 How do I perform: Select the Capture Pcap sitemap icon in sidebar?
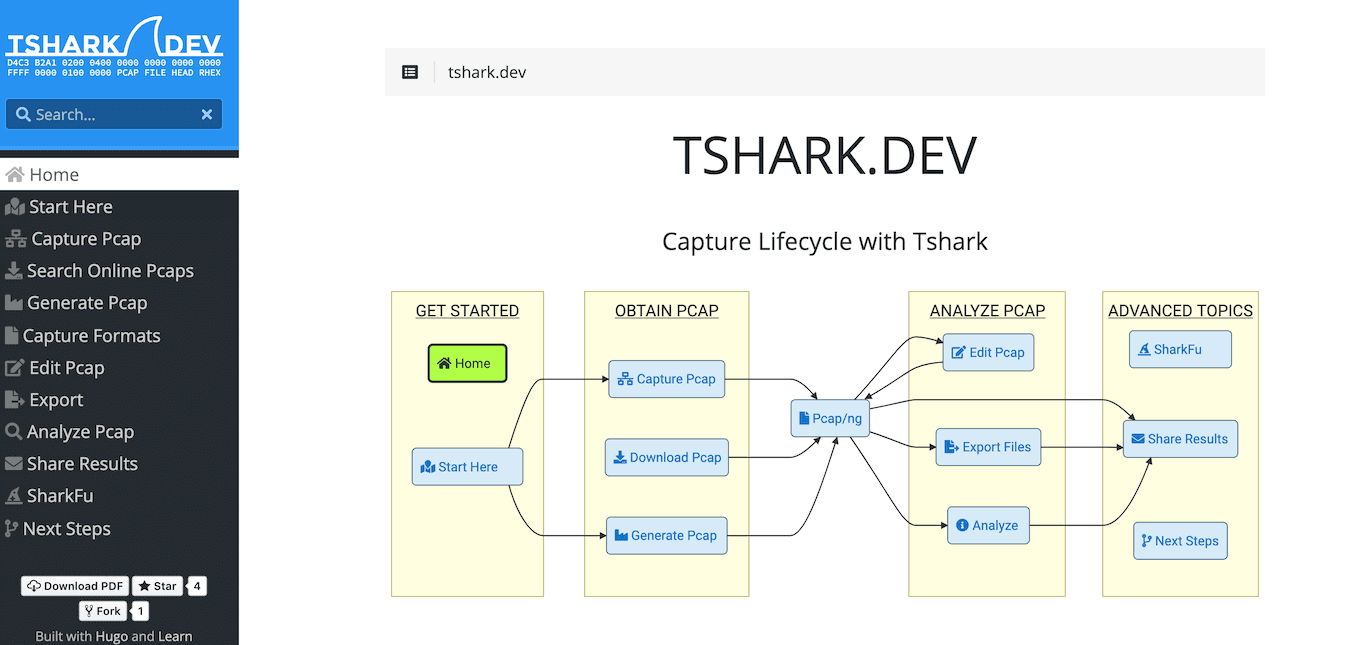click(14, 238)
